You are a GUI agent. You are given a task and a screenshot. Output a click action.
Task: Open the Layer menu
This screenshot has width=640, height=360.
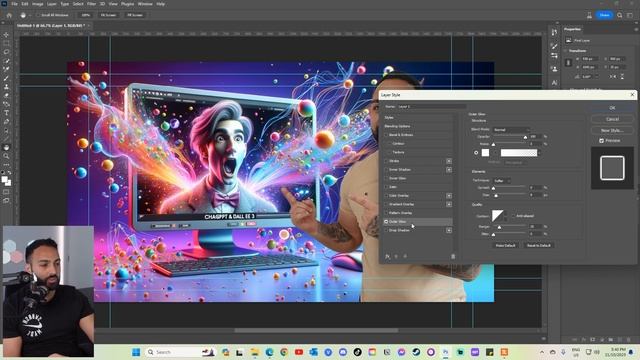coord(52,4)
